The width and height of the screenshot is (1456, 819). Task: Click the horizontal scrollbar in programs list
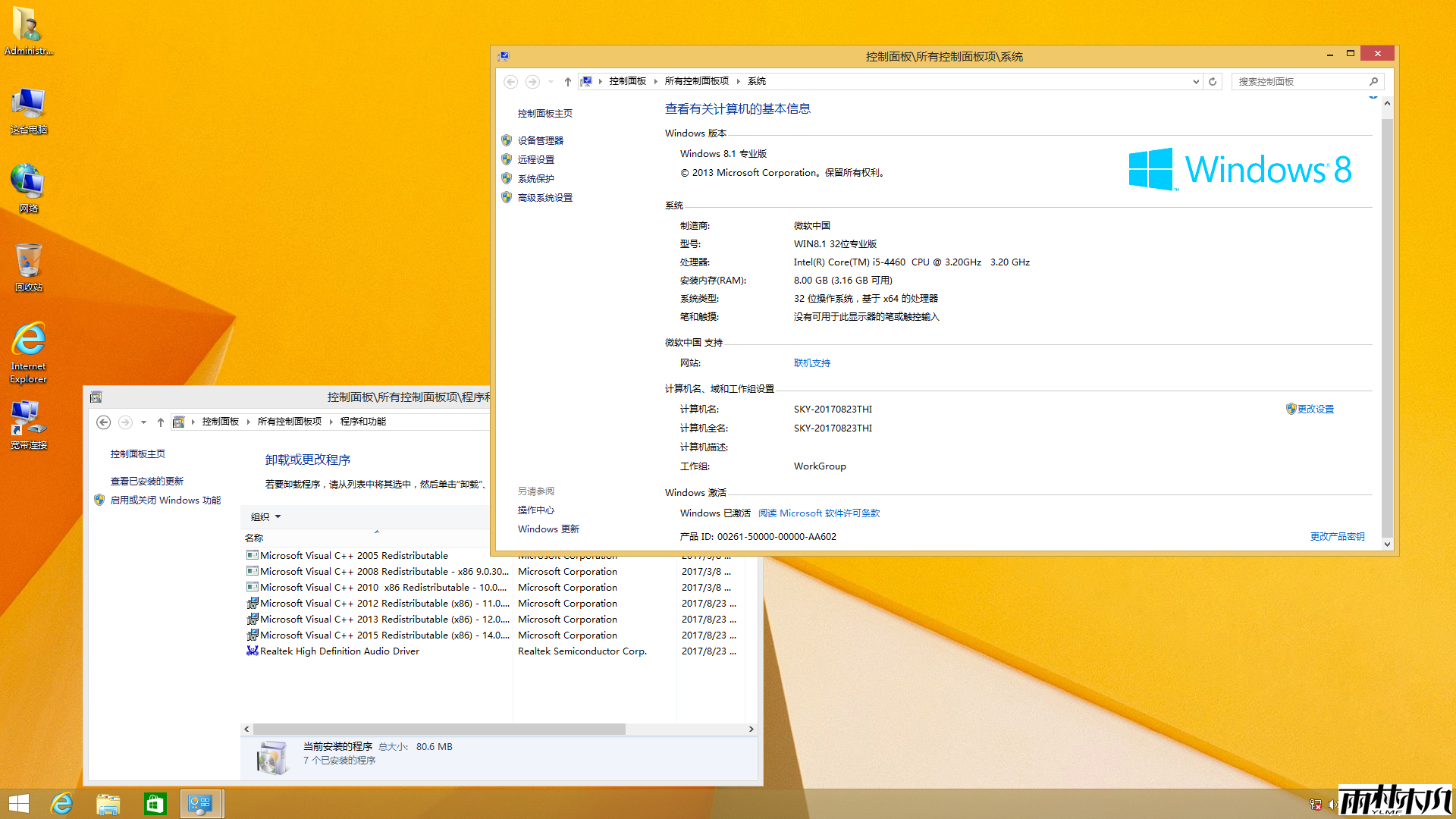(x=440, y=729)
